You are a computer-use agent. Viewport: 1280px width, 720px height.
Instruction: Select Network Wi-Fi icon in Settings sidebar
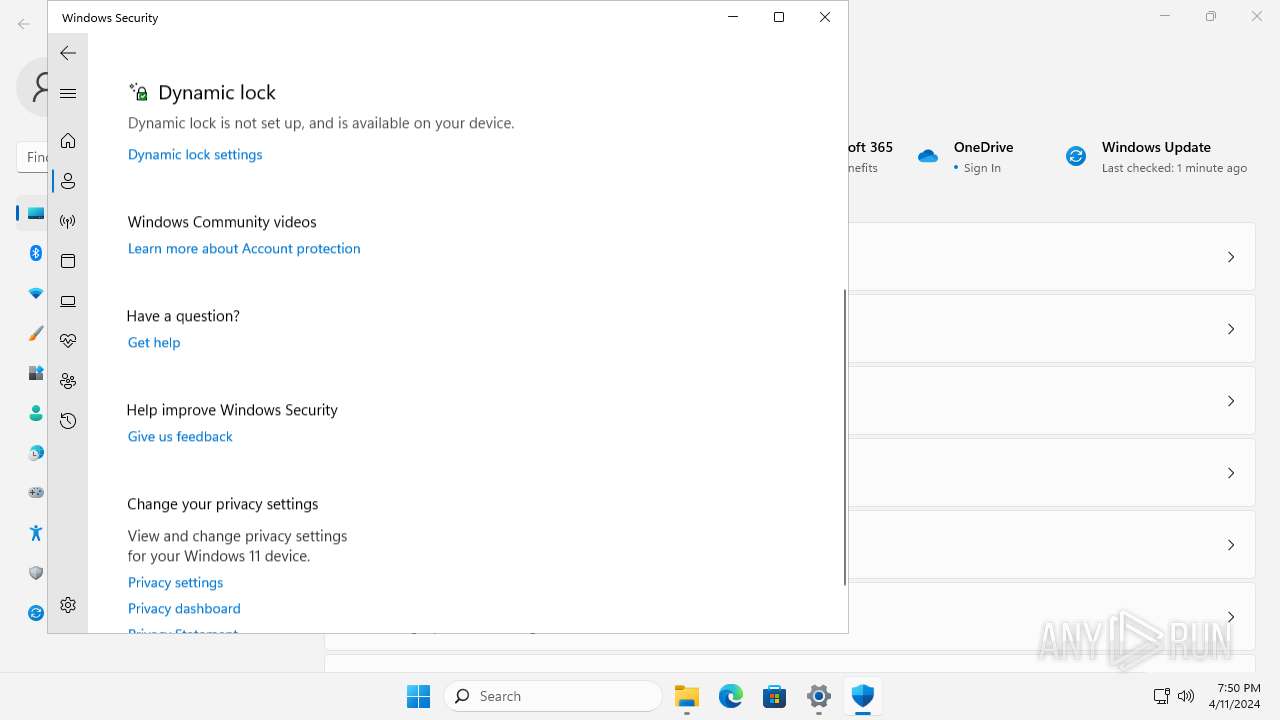(x=36, y=293)
